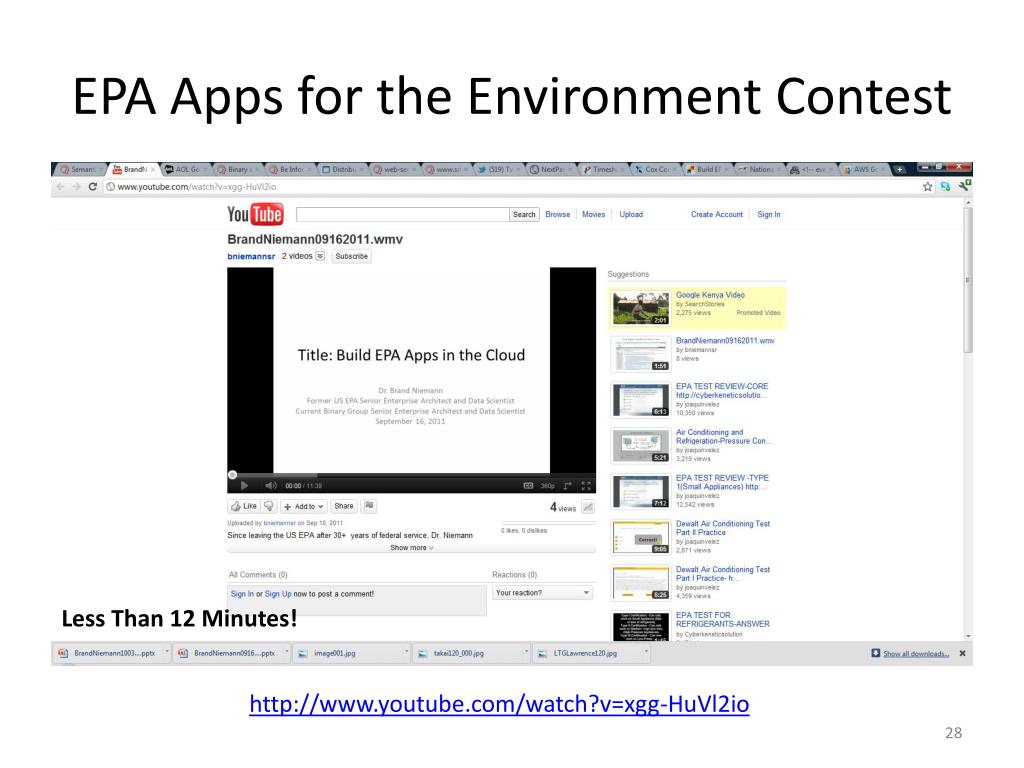The height and width of the screenshot is (768, 1024).
Task: Bookmark page with star icon
Action: click(x=927, y=187)
